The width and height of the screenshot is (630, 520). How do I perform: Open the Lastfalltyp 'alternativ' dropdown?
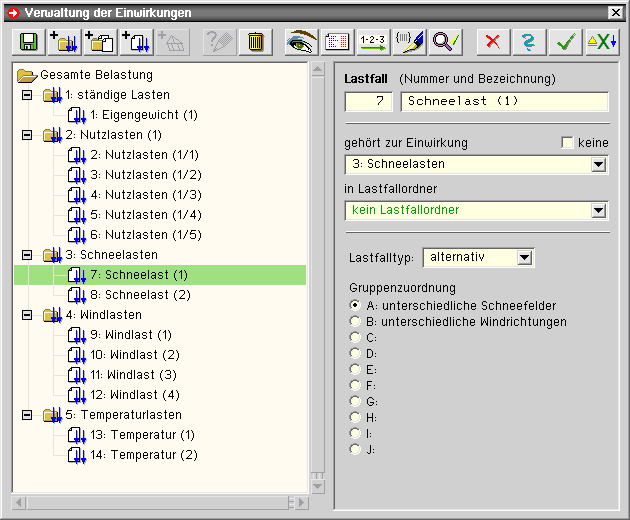pyautogui.click(x=525, y=258)
